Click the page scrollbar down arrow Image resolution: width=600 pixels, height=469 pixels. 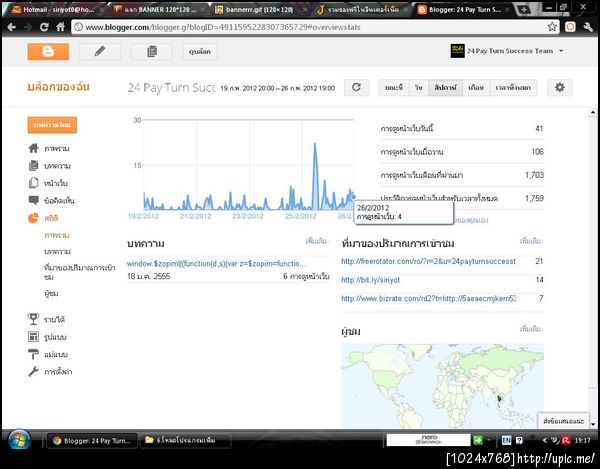coord(593,424)
